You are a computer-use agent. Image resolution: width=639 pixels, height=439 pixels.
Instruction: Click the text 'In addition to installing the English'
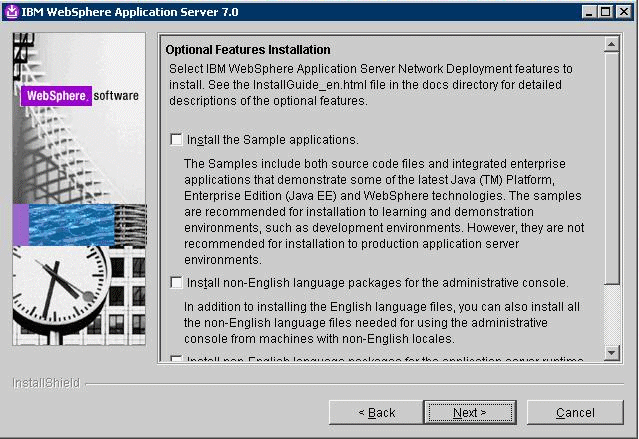pos(278,307)
